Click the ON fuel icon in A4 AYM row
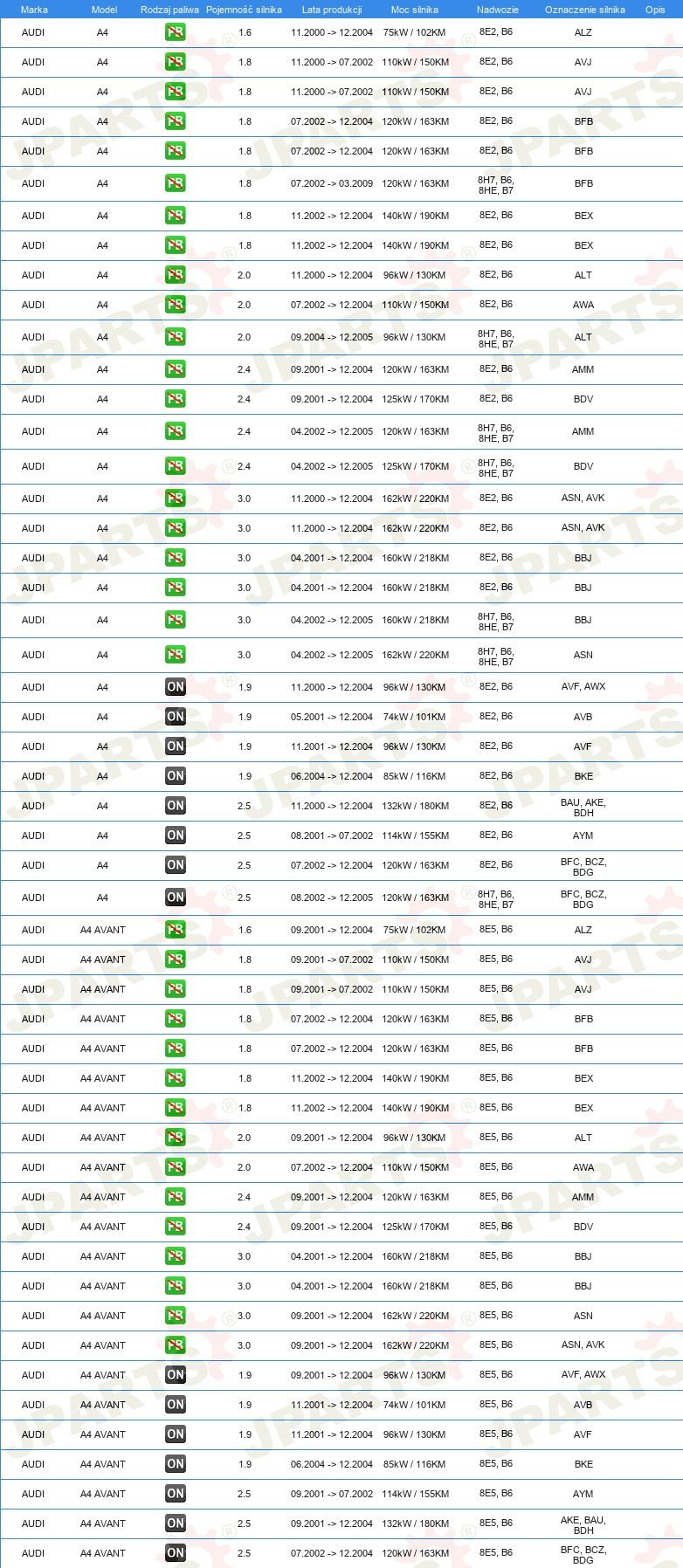Screen dimensions: 683x1568 coord(176,836)
